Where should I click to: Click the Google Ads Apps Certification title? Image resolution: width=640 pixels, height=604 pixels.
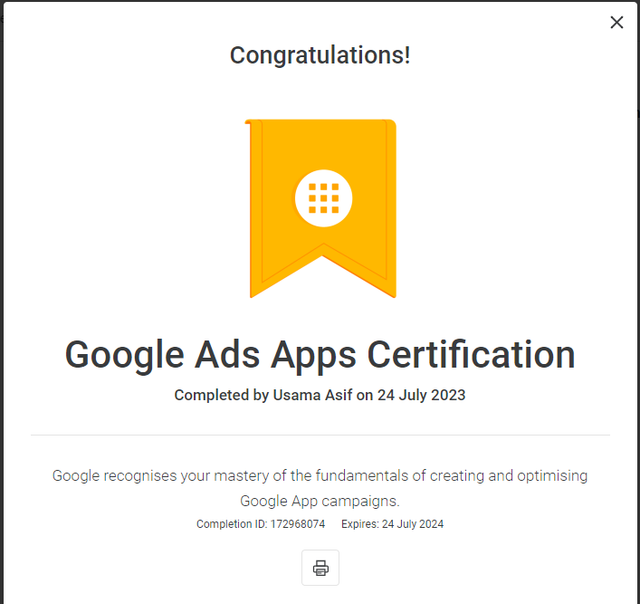click(320, 355)
